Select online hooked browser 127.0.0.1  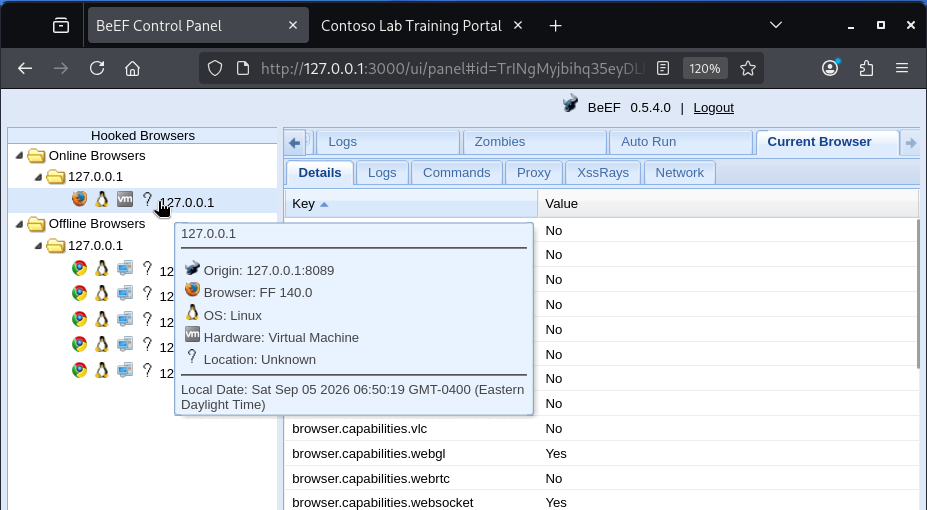pos(187,203)
